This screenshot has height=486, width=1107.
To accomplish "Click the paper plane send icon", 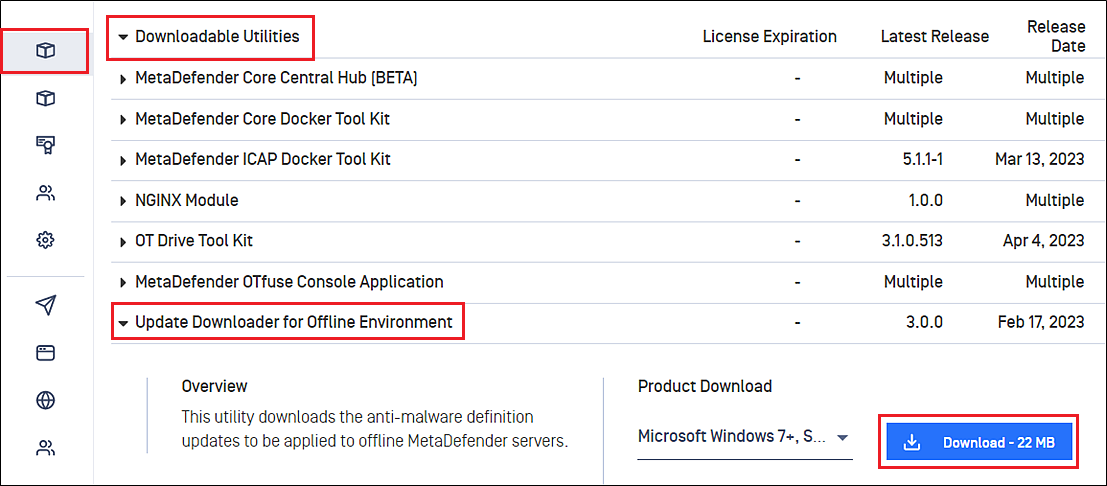I will pyautogui.click(x=45, y=305).
